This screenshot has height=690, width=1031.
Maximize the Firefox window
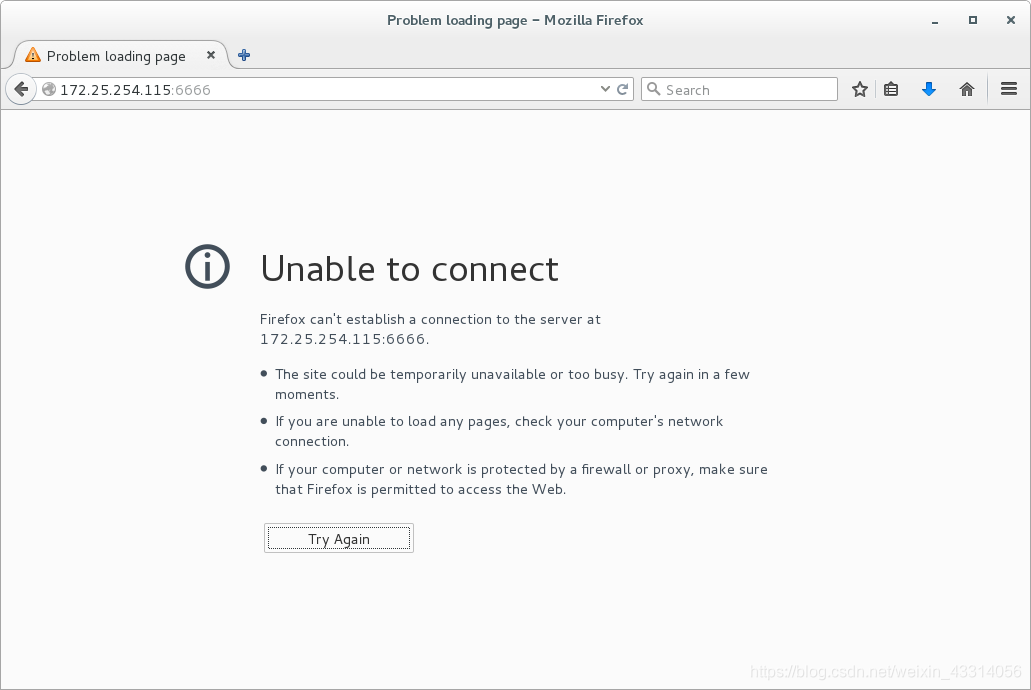pos(972,20)
